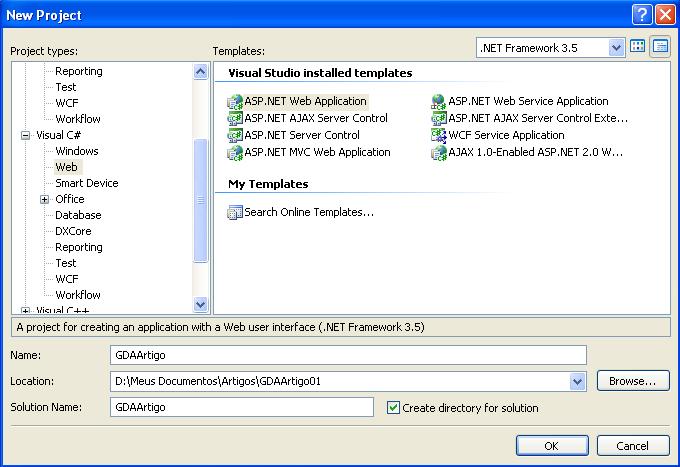Click the Browse... button
This screenshot has height=467, width=680.
click(x=632, y=381)
